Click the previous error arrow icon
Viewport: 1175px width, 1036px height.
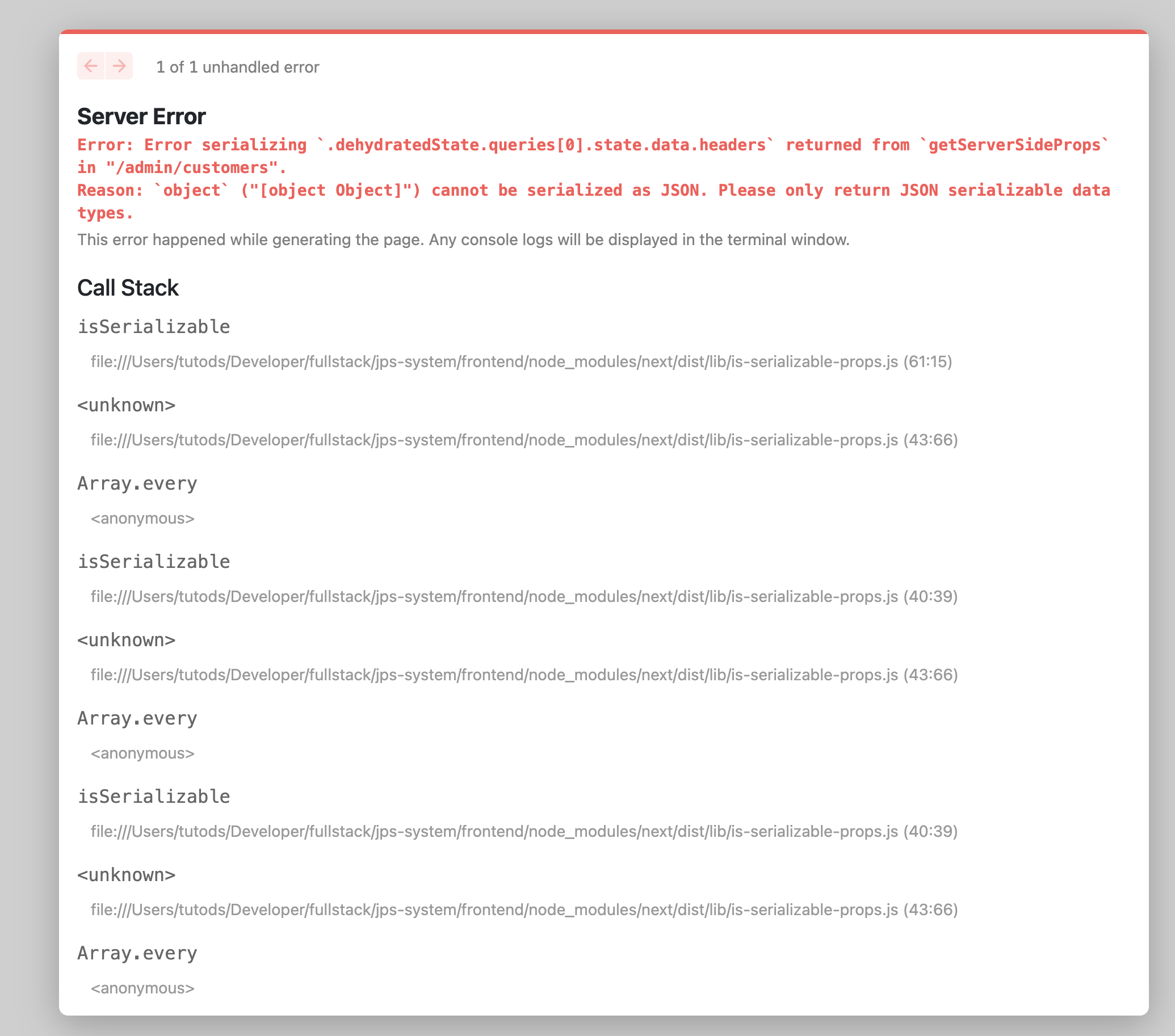tap(91, 66)
